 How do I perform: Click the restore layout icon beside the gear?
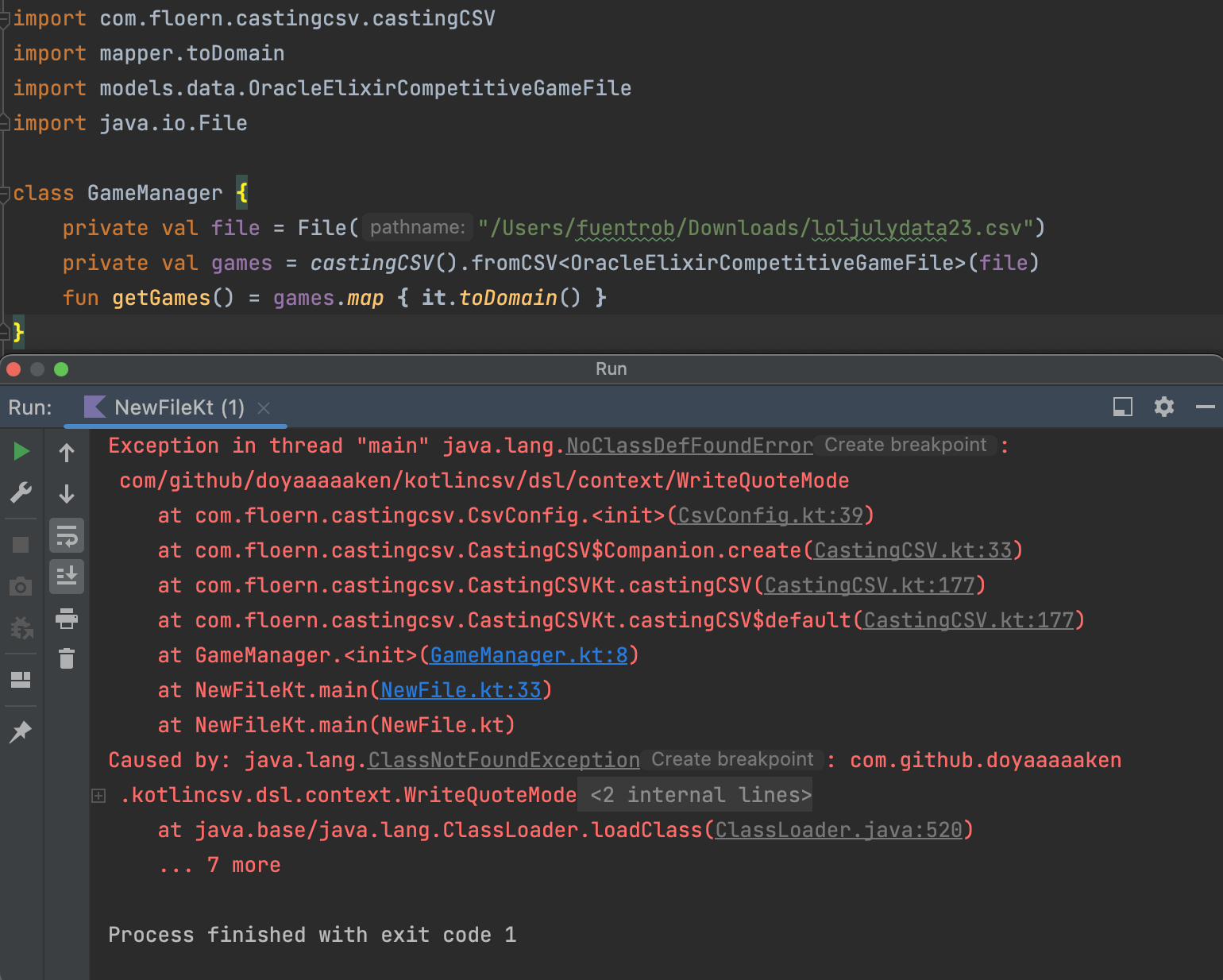[1123, 407]
